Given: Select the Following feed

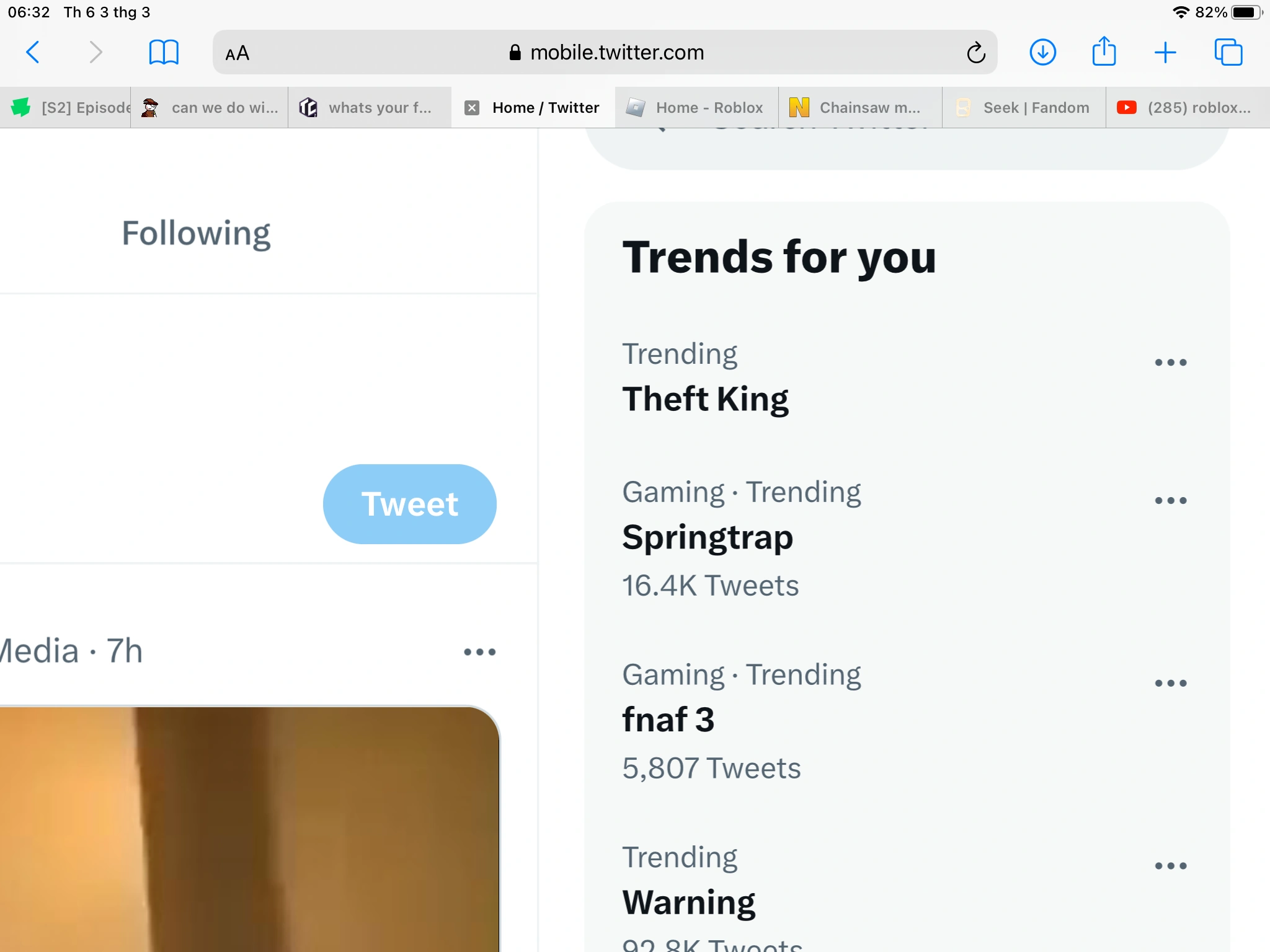Looking at the screenshot, I should (x=196, y=232).
